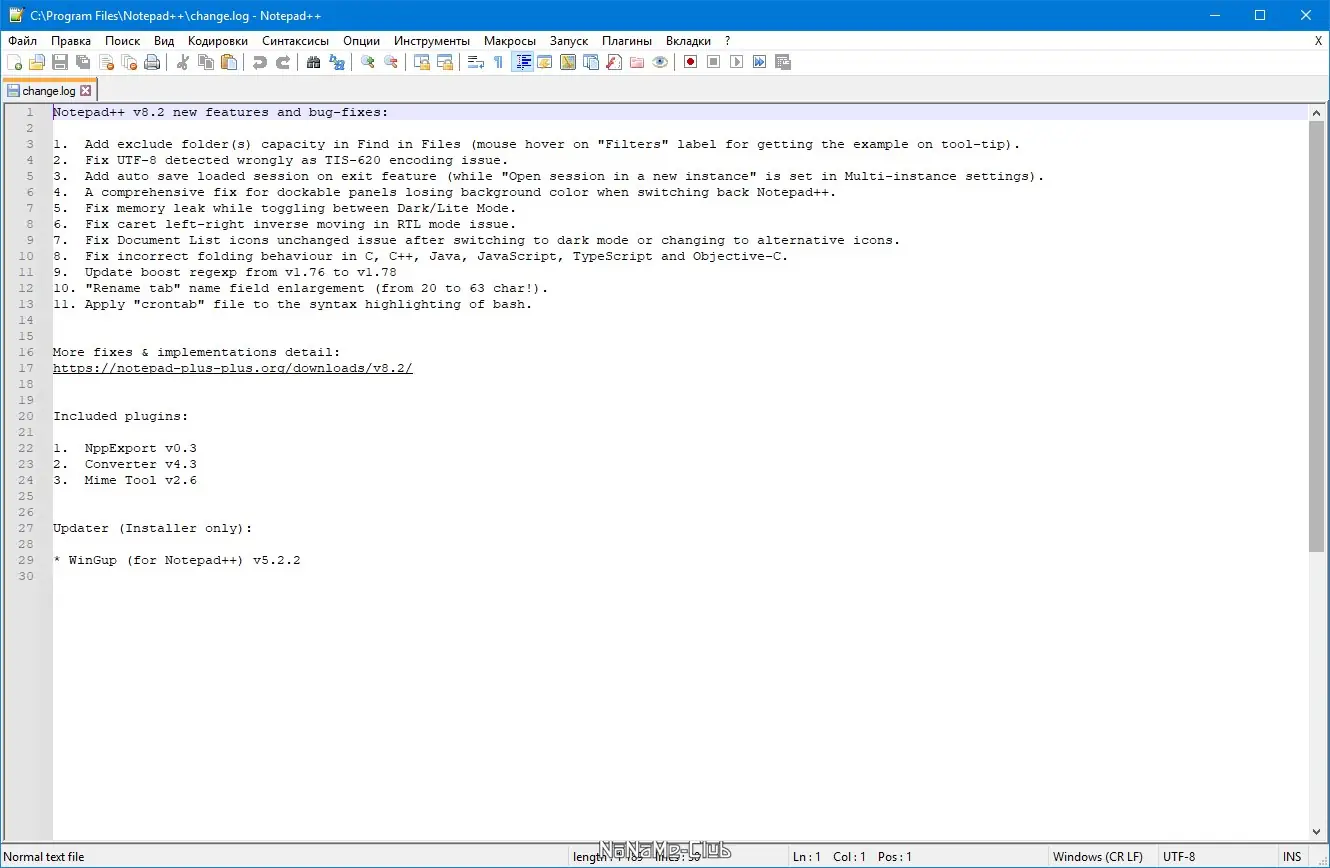Viewport: 1330px width, 868px height.
Task: Toggle synchronized horizontal scrolling
Action: [x=445, y=62]
